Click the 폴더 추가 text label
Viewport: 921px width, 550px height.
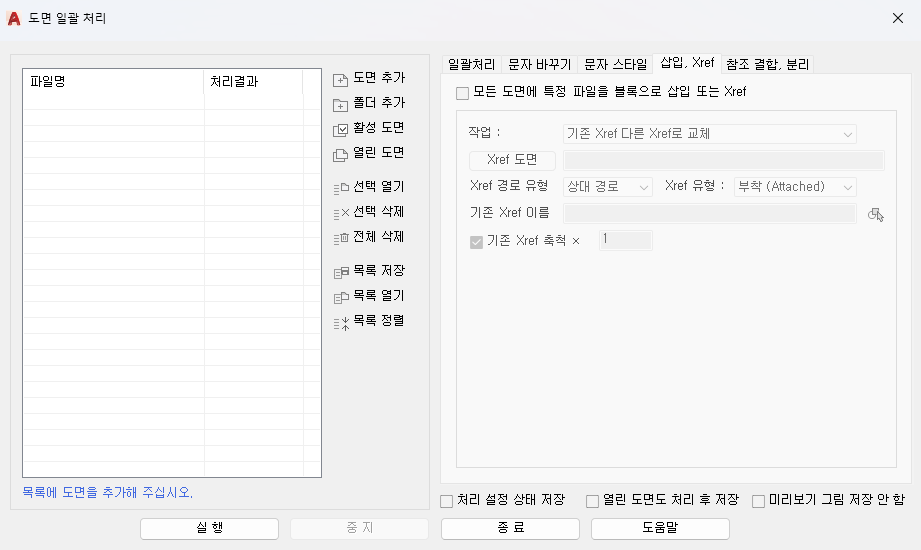coord(379,103)
